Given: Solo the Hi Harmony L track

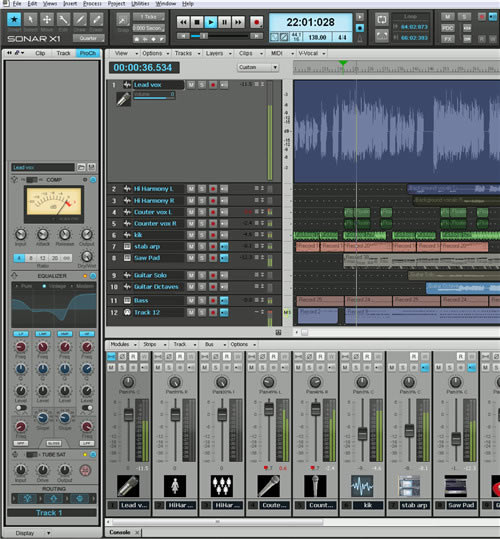Looking at the screenshot, I should (x=202, y=189).
